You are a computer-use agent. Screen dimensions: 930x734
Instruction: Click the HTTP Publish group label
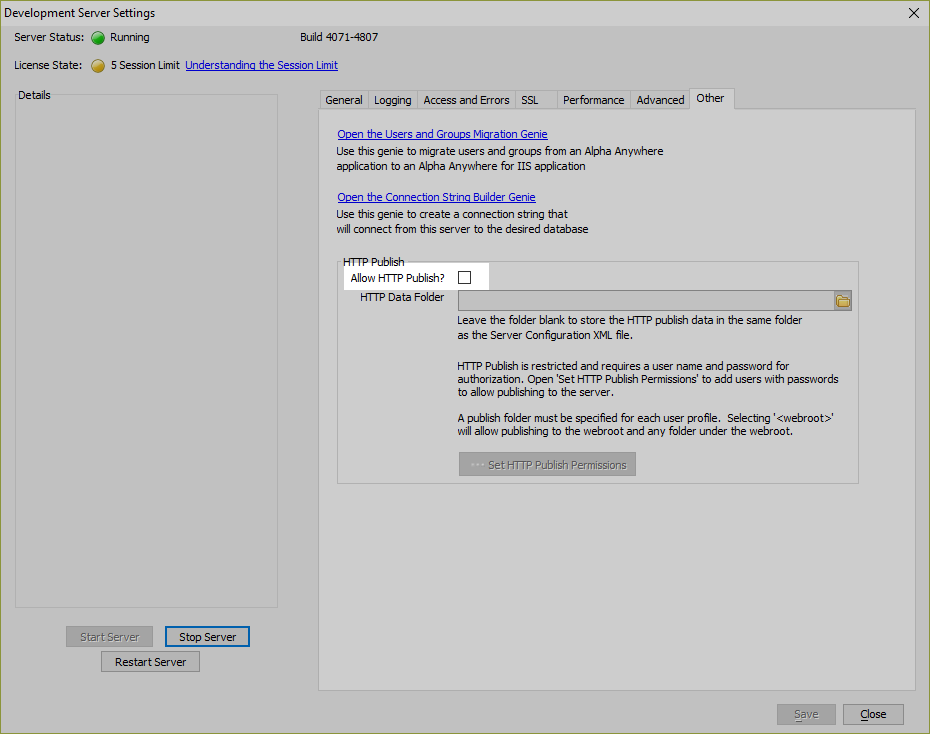pyautogui.click(x=374, y=262)
